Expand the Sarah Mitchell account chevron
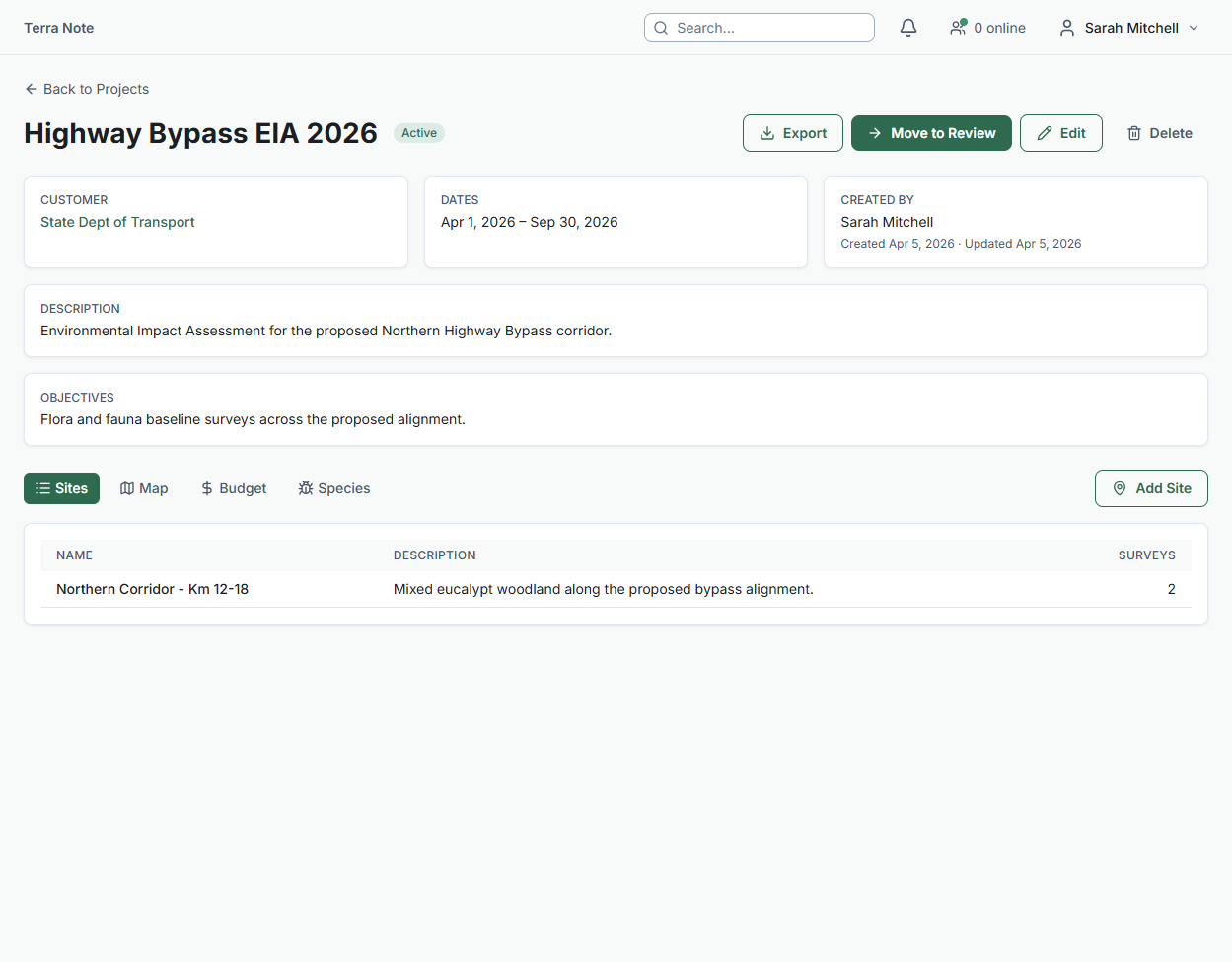This screenshot has width=1232, height=962. (x=1194, y=28)
